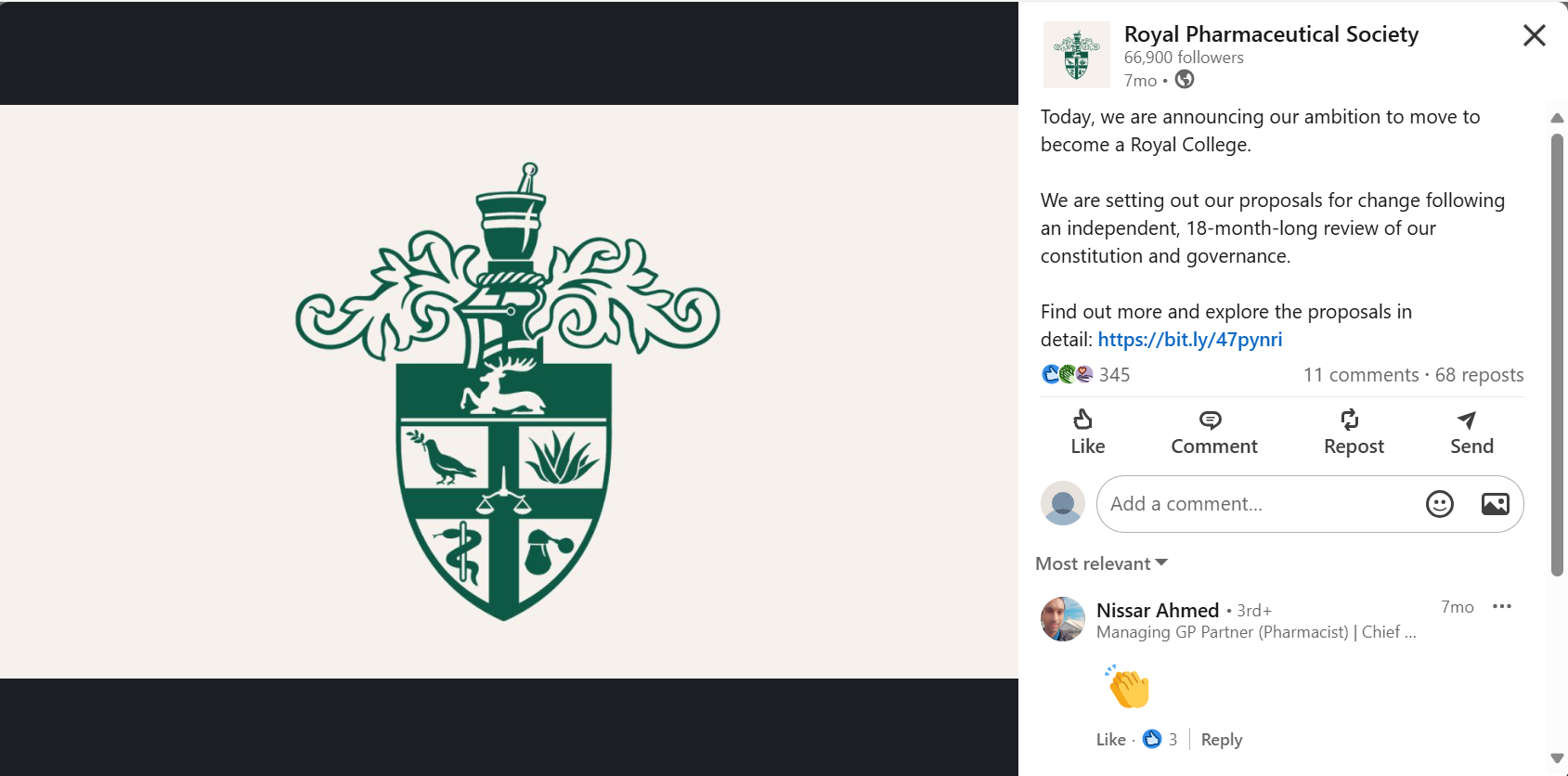Click the Royal Pharmaceutical Society crest avatar
The image size is (1568, 776).
(x=1076, y=54)
